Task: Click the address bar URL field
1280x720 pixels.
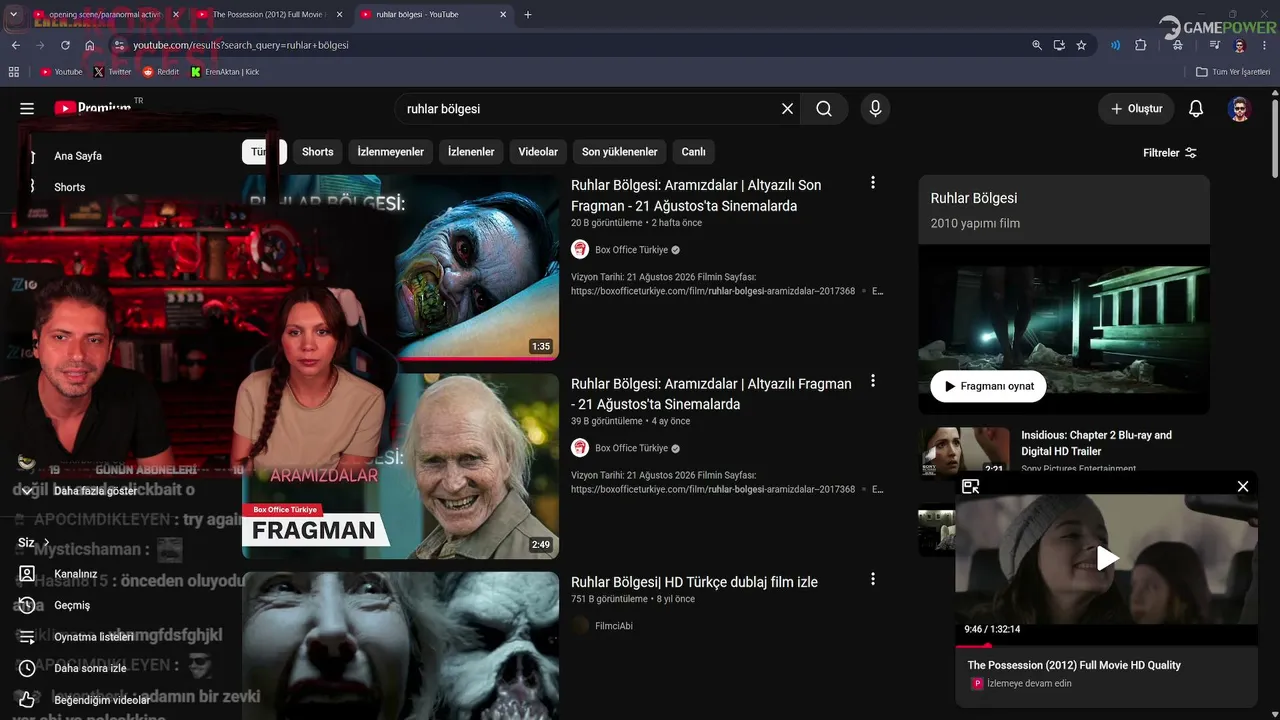Action: (x=570, y=45)
